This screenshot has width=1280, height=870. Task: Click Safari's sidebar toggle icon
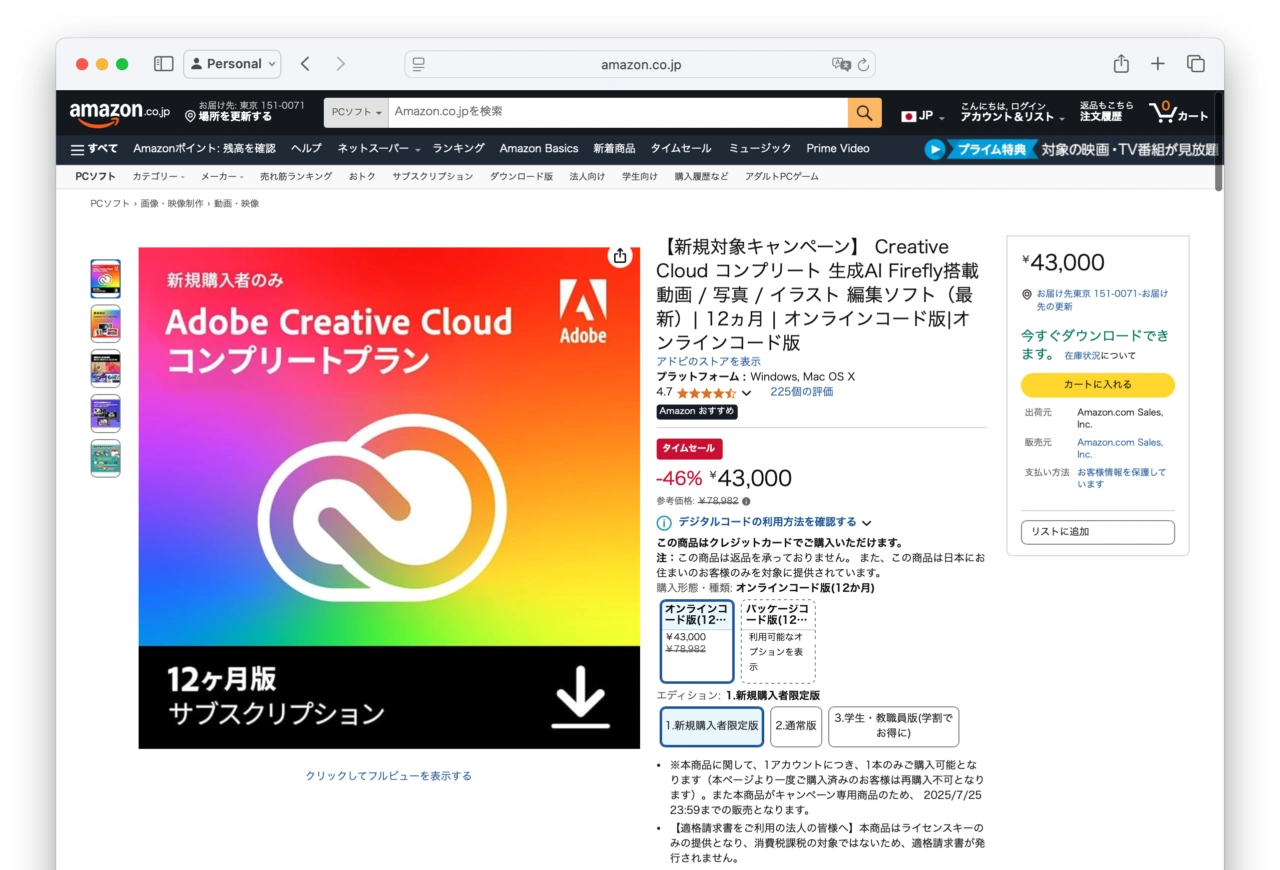163,64
